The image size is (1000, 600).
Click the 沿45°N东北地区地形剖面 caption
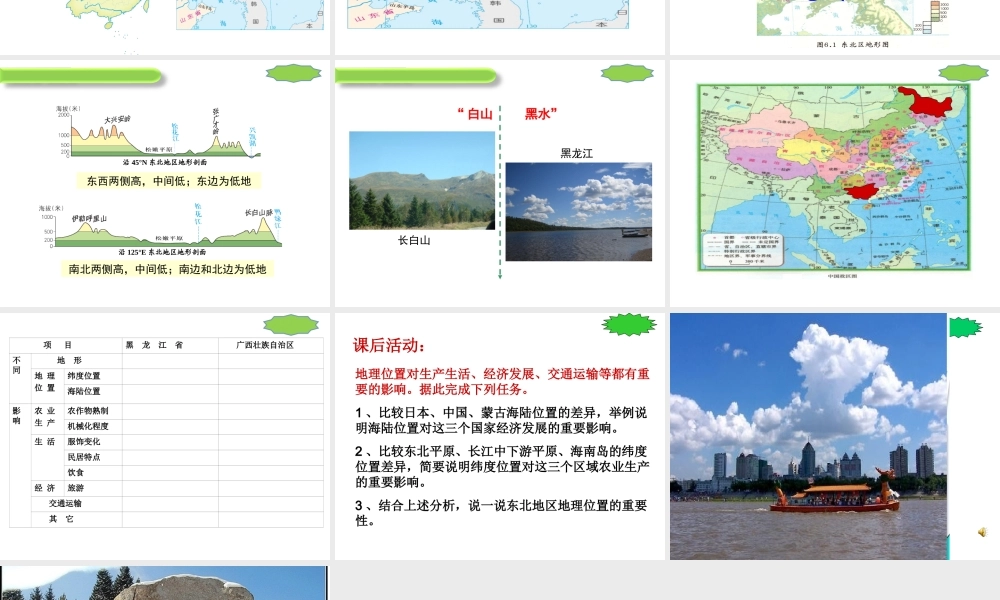tap(165, 163)
